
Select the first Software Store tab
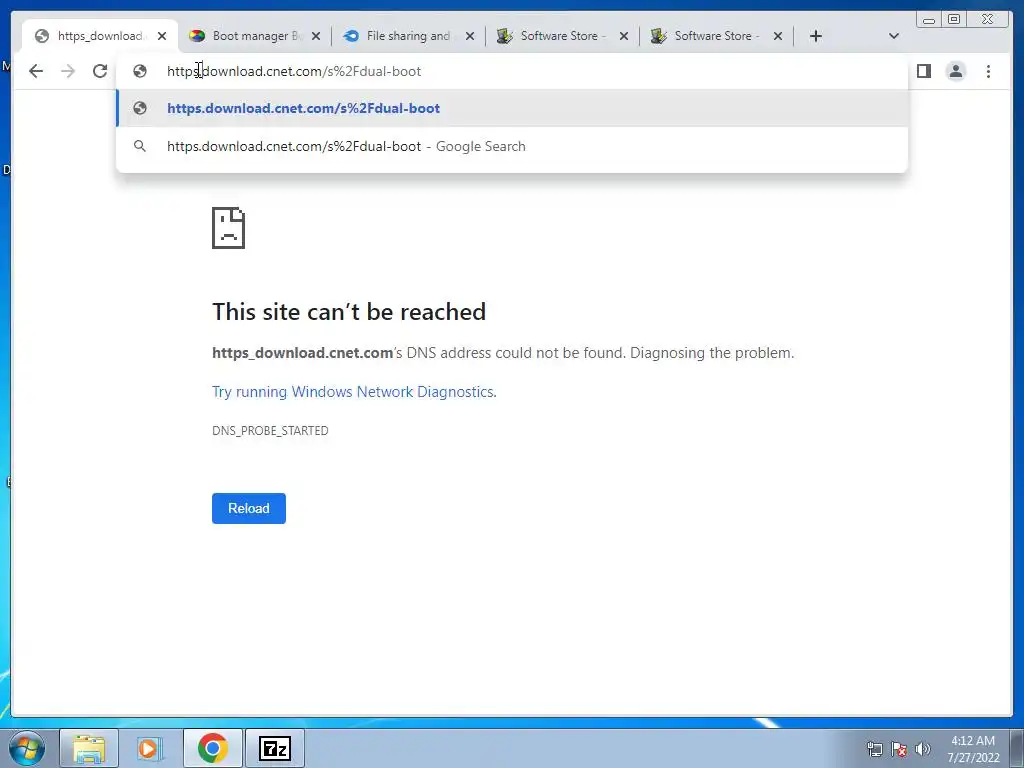[564, 36]
